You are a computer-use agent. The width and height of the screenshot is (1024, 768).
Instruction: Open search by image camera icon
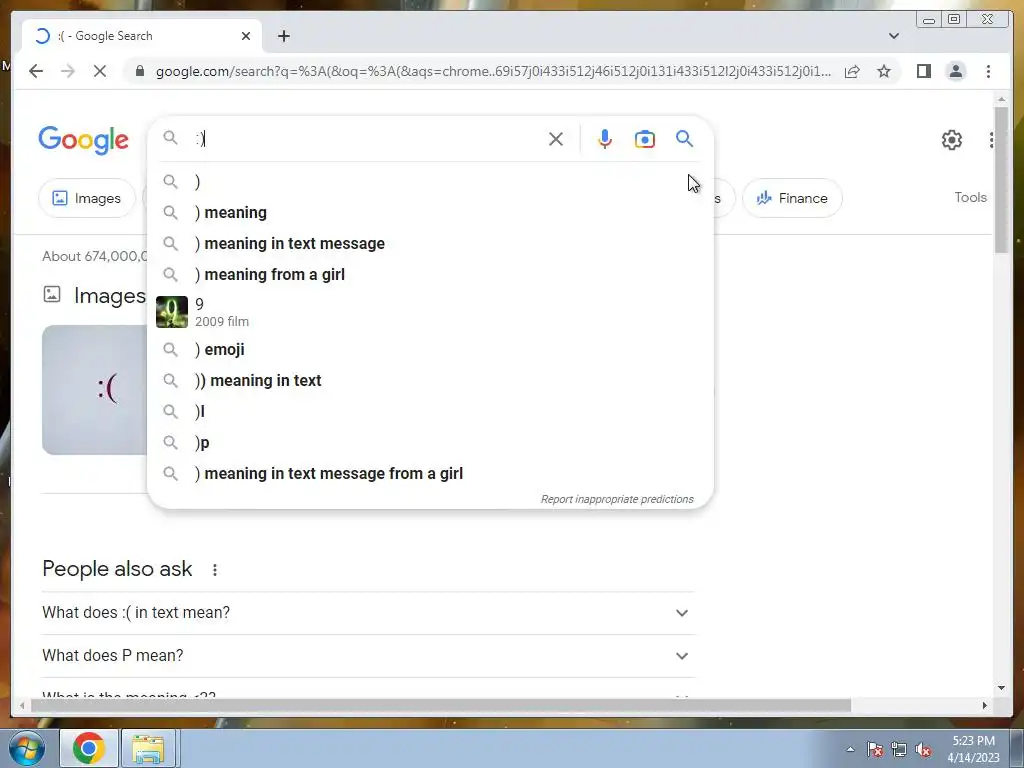tap(645, 139)
